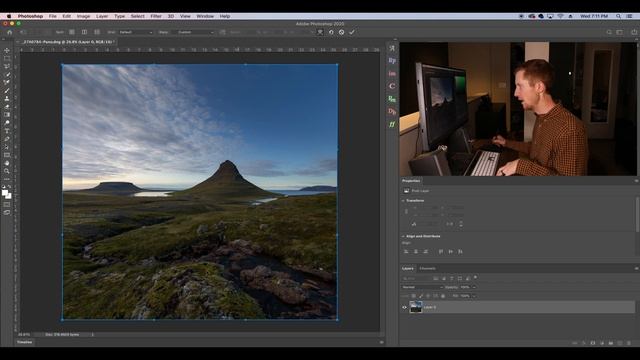
Task: Toggle Quick Mask mode
Action: (x=7, y=205)
